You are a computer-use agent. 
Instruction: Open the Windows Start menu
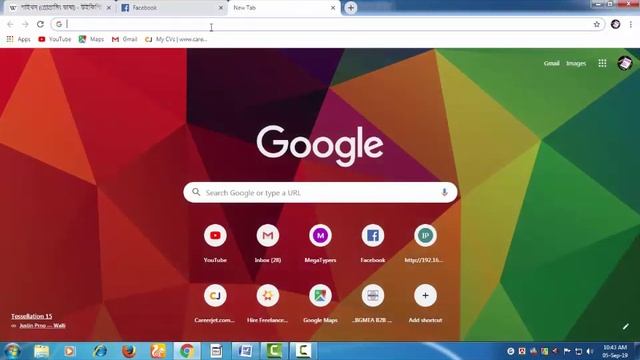(x=12, y=351)
